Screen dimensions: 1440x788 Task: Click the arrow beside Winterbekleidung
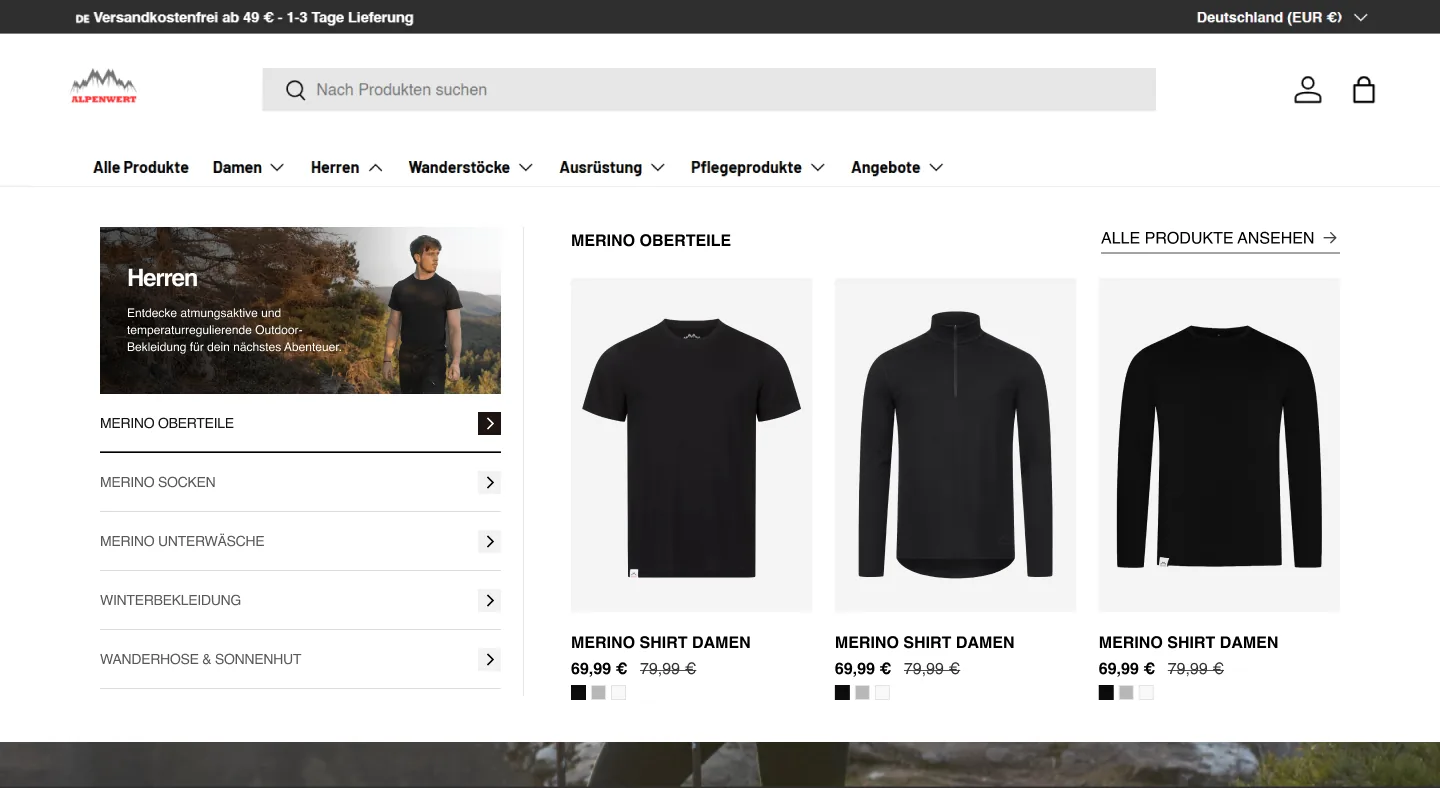[x=489, y=600]
